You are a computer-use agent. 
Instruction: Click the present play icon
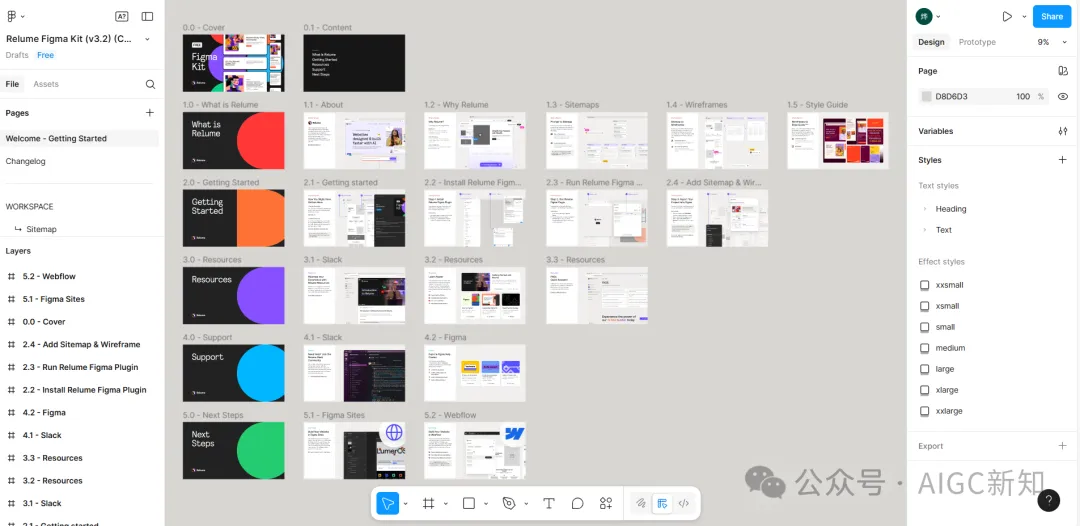(x=1007, y=16)
